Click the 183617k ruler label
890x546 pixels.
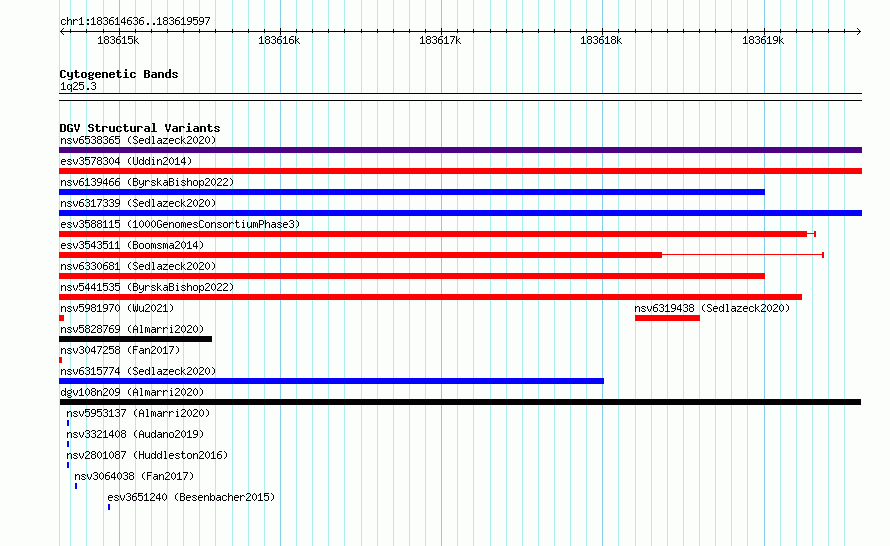[440, 40]
